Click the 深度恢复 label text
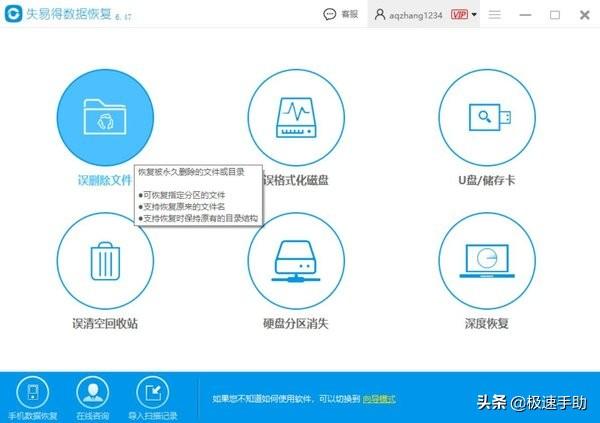 [487, 323]
